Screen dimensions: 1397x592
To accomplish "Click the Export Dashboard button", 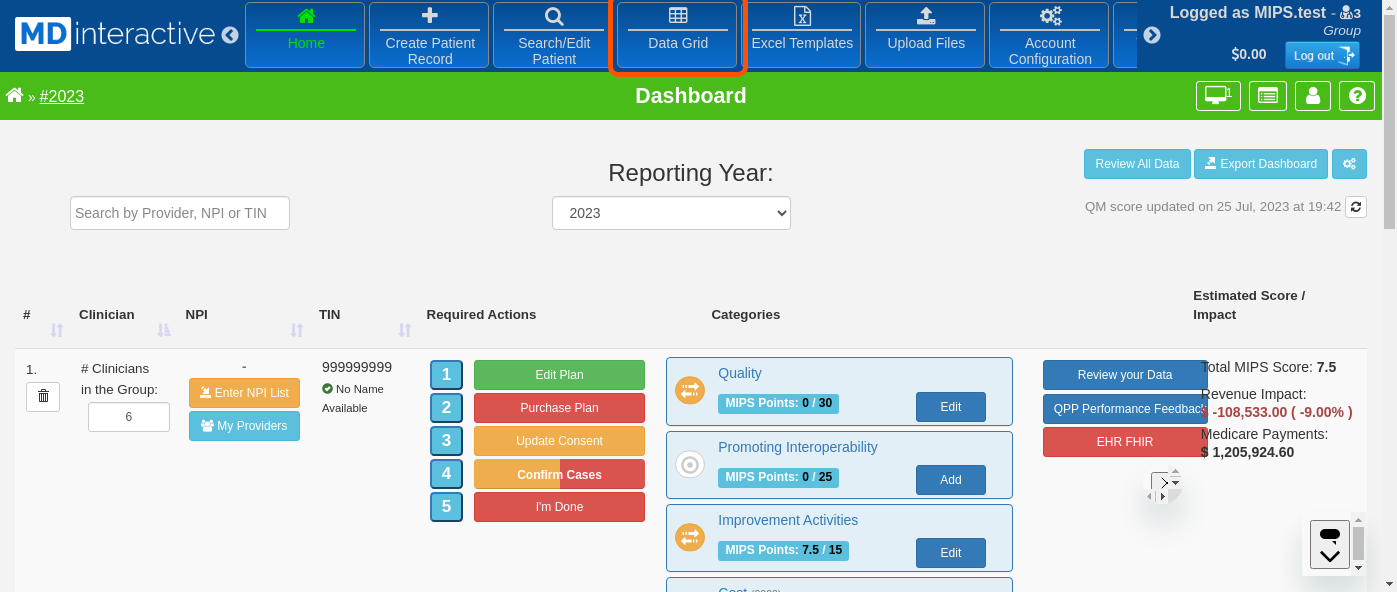I will [1260, 164].
